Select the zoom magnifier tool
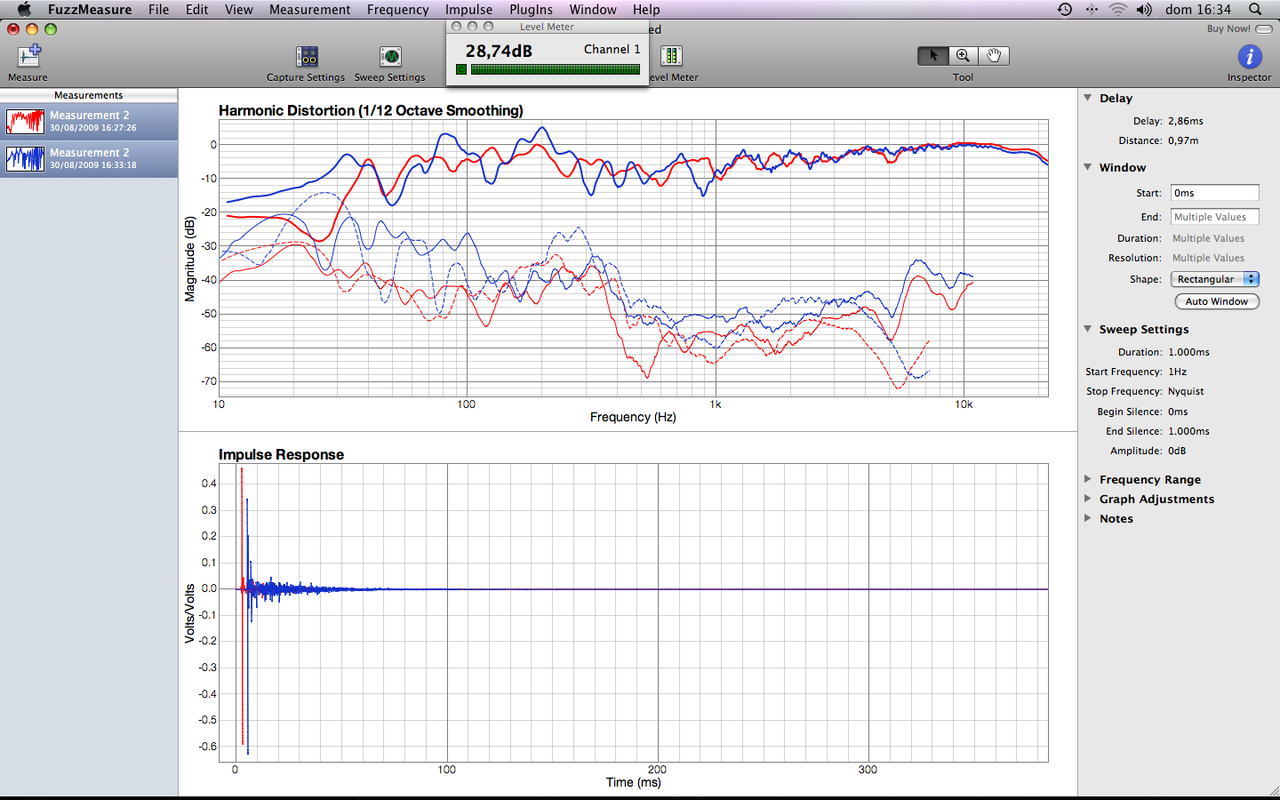 pos(963,56)
